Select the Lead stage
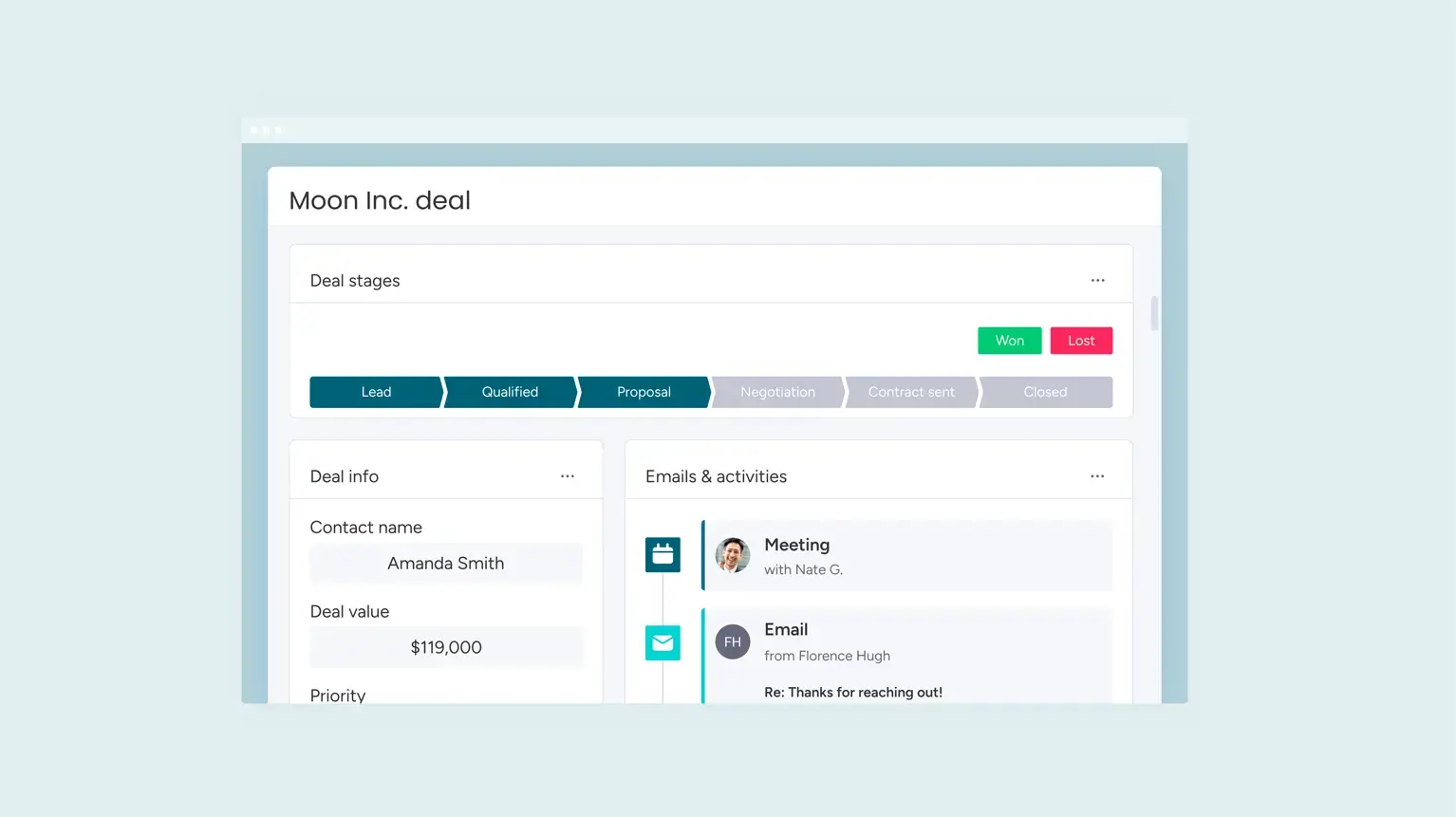Image resolution: width=1456 pixels, height=817 pixels. point(376,392)
